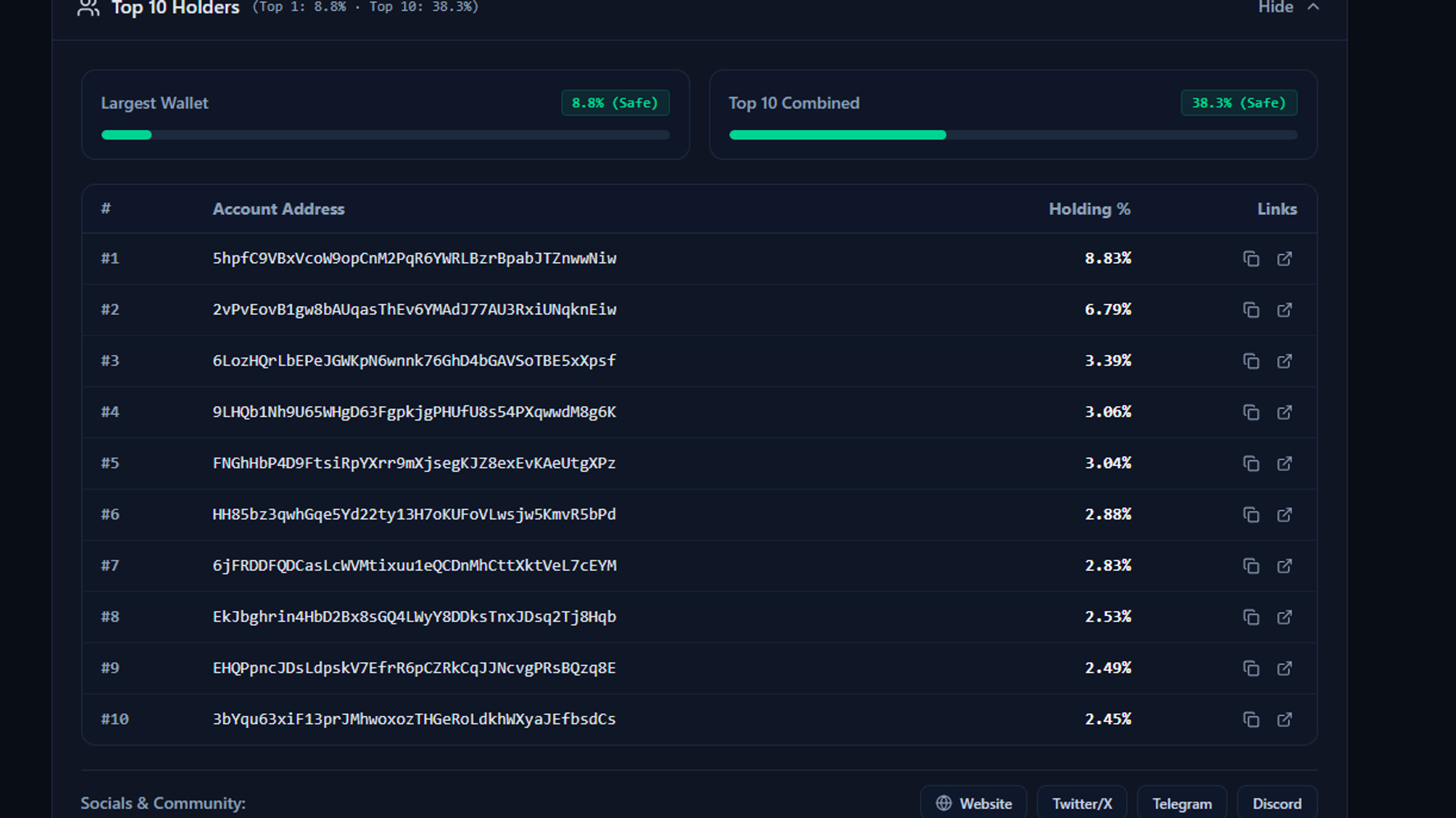
Task: Click the Top 10 Holders title
Action: pyautogui.click(x=176, y=8)
